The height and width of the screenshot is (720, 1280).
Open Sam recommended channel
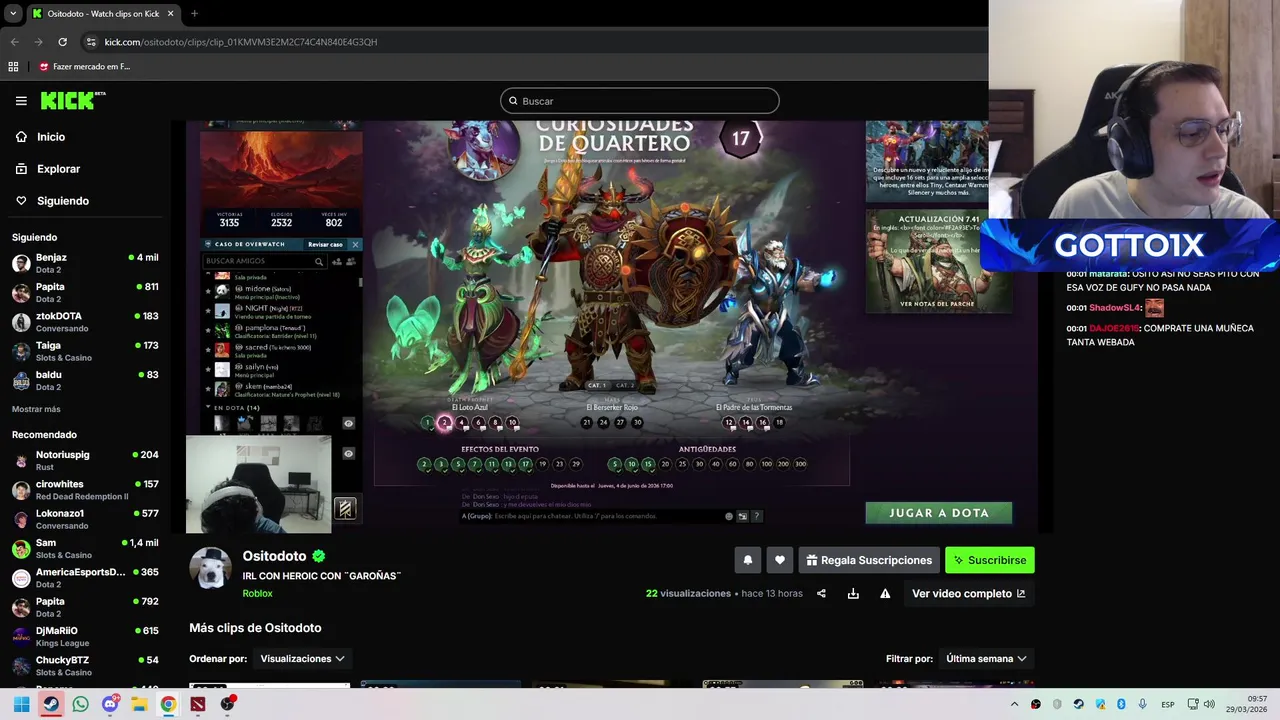[x=85, y=548]
